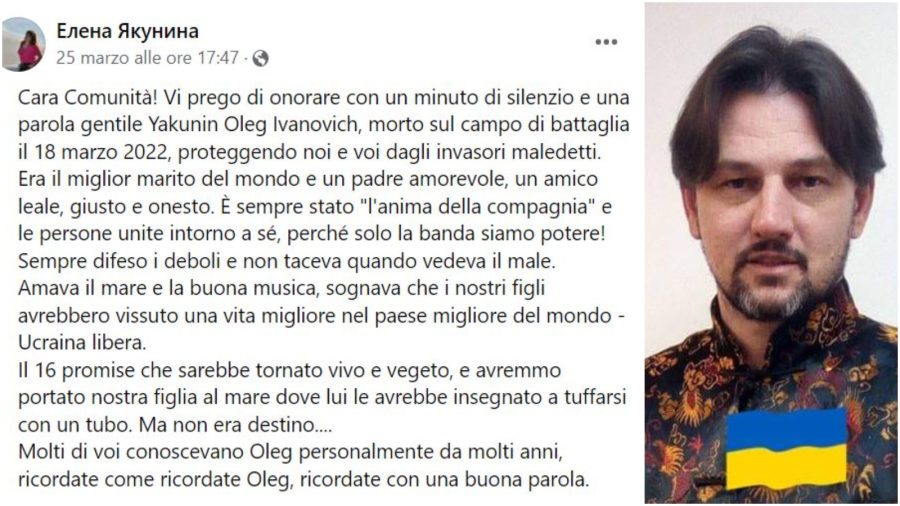The image size is (900, 506).
Task: Click the globe public privacy icon
Action: pos(260,58)
